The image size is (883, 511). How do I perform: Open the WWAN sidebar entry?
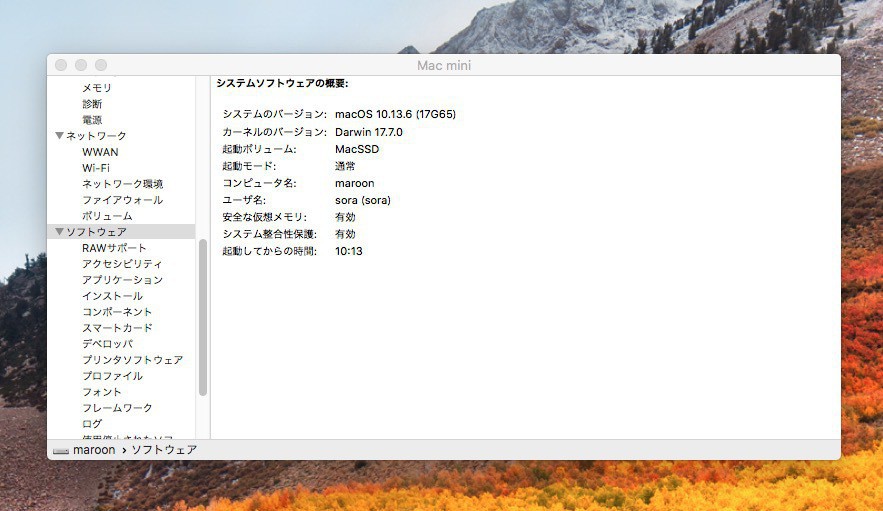tap(100, 152)
